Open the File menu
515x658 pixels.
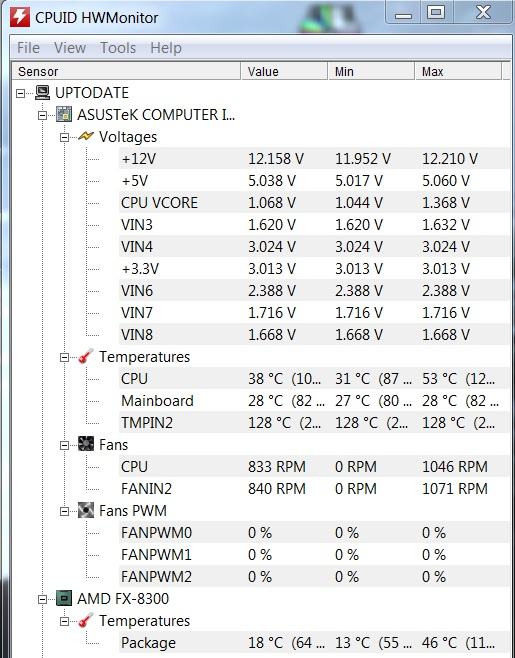(x=28, y=47)
